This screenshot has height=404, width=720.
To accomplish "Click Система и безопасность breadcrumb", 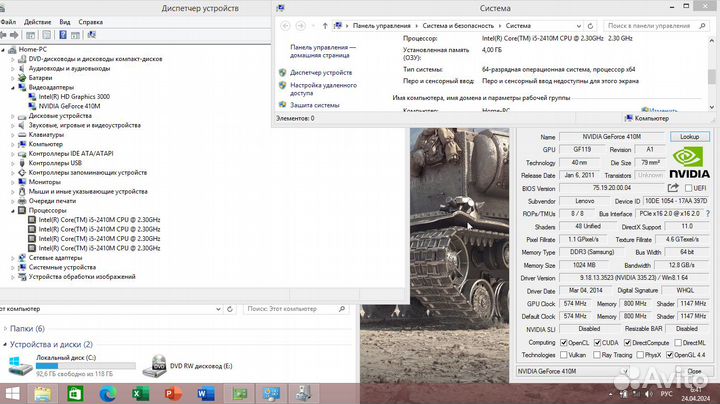I will point(458,26).
